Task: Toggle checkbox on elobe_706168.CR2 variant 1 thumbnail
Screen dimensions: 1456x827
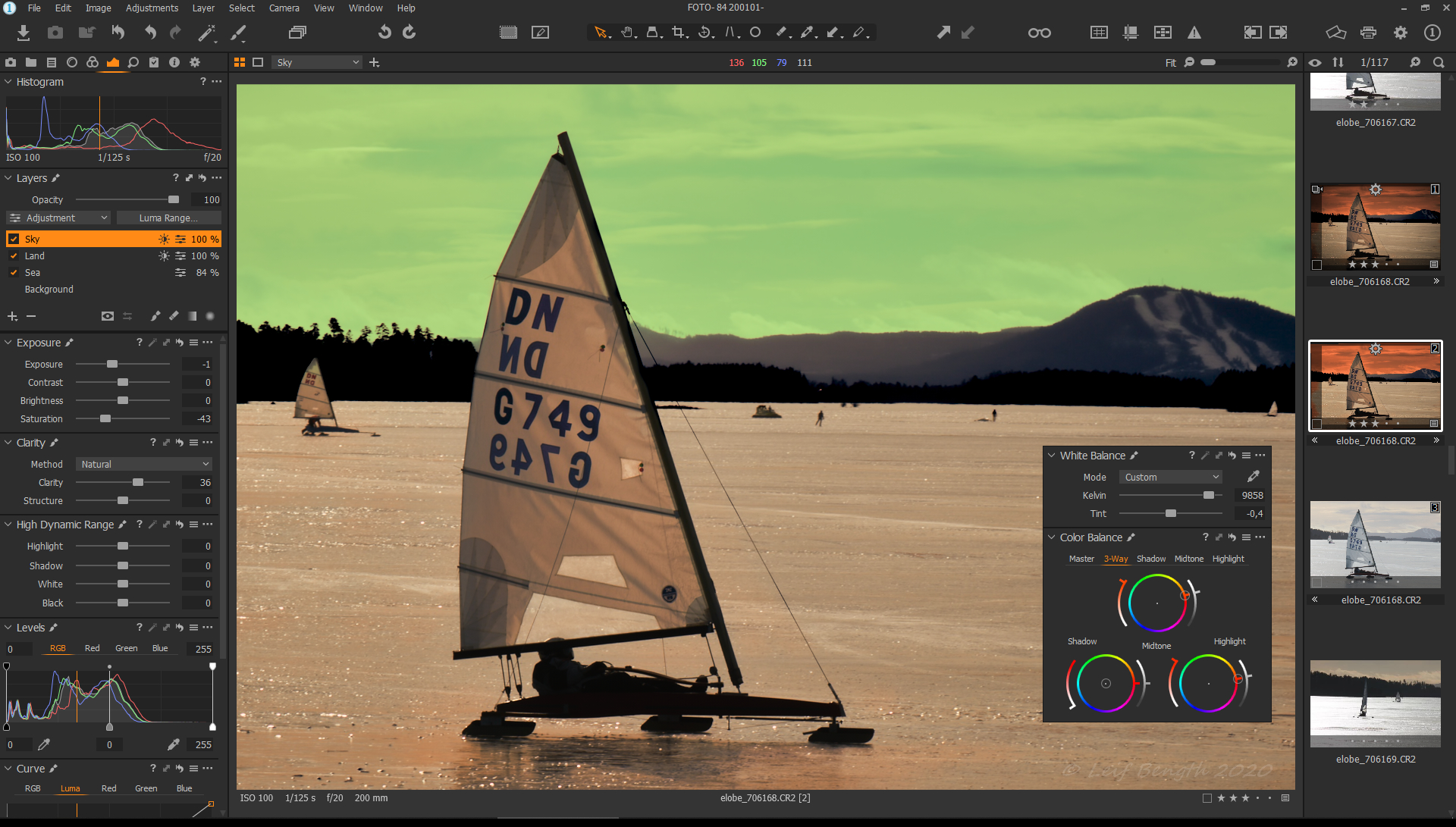Action: click(x=1317, y=265)
